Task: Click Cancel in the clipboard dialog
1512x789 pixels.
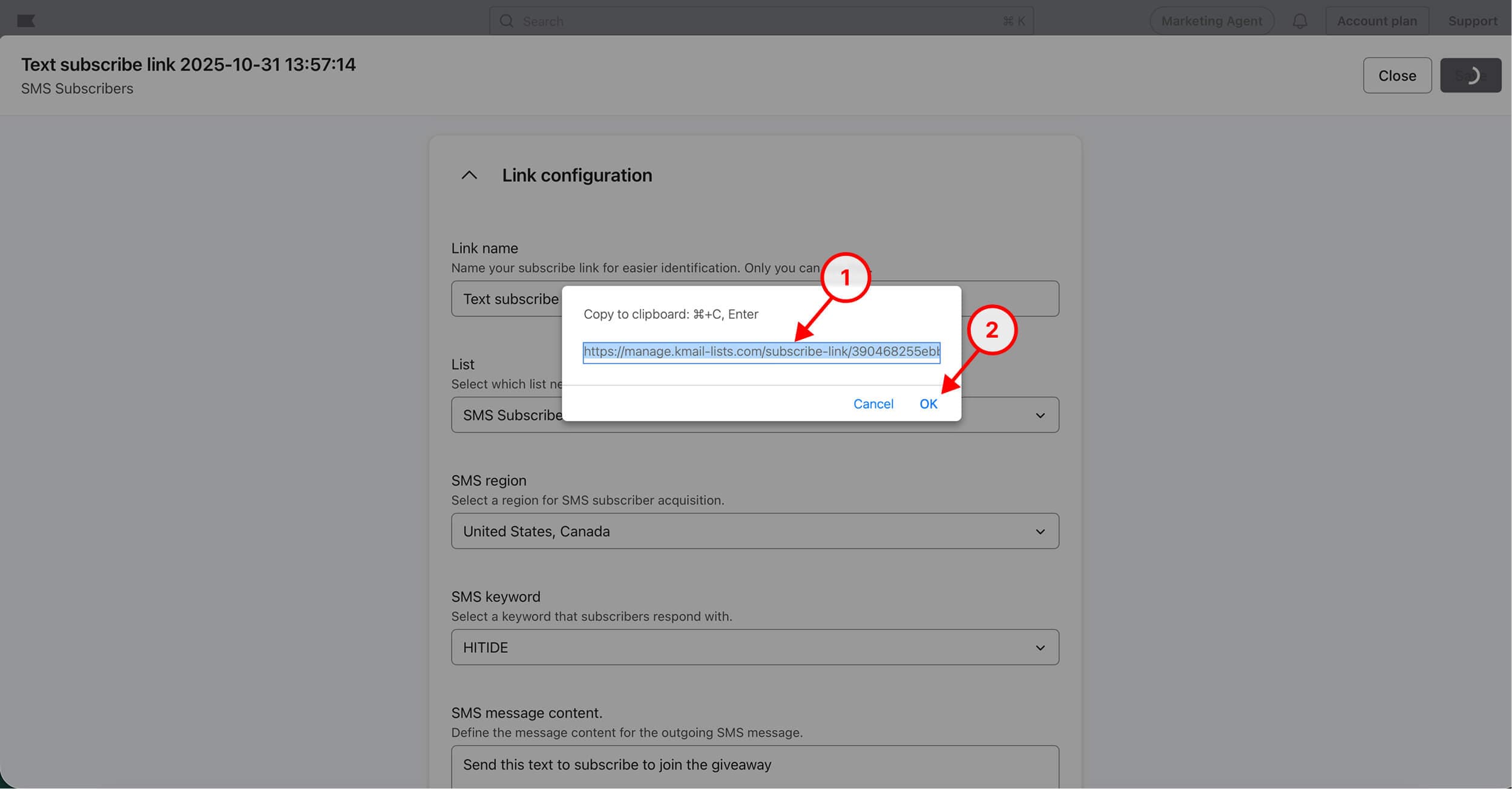Action: tap(873, 404)
